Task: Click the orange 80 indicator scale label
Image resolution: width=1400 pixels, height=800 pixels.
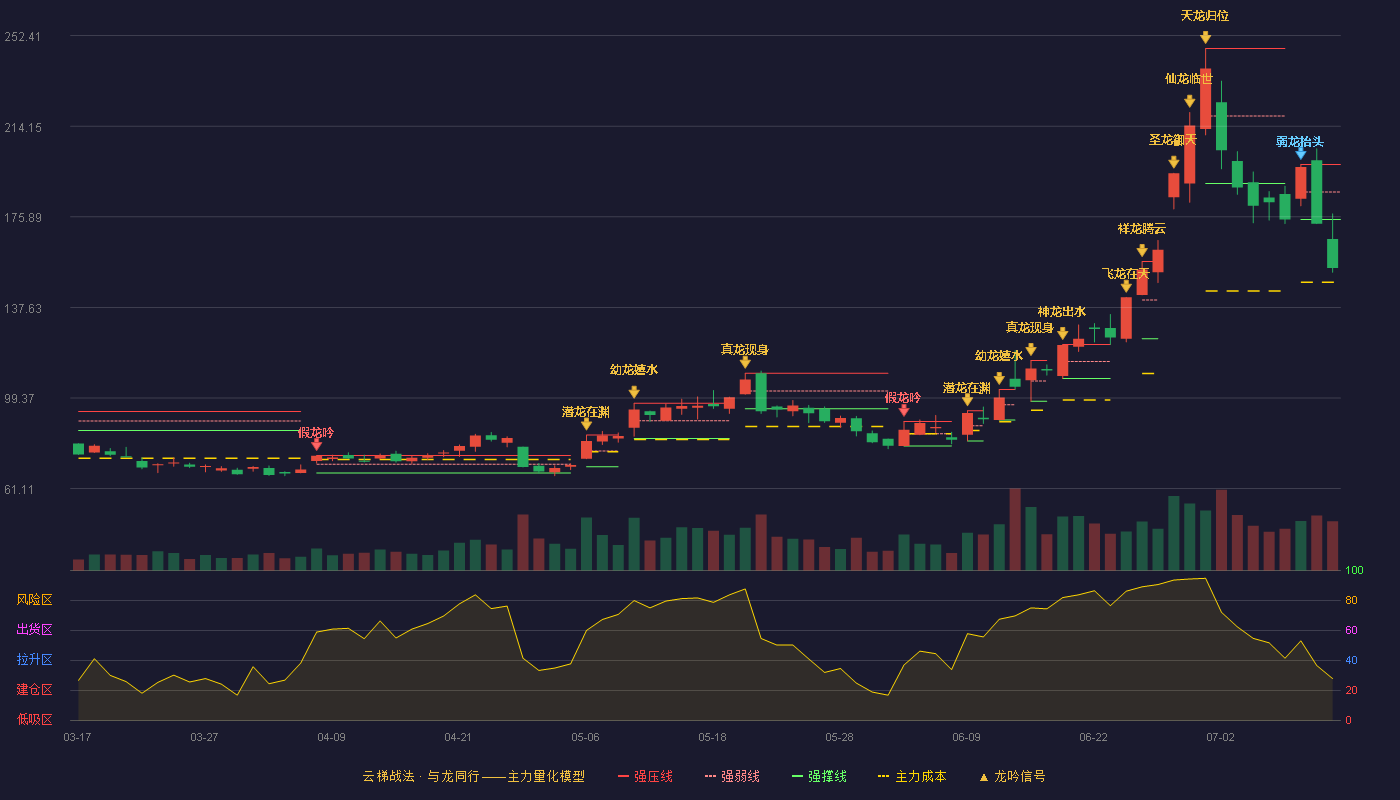Action: point(1351,600)
